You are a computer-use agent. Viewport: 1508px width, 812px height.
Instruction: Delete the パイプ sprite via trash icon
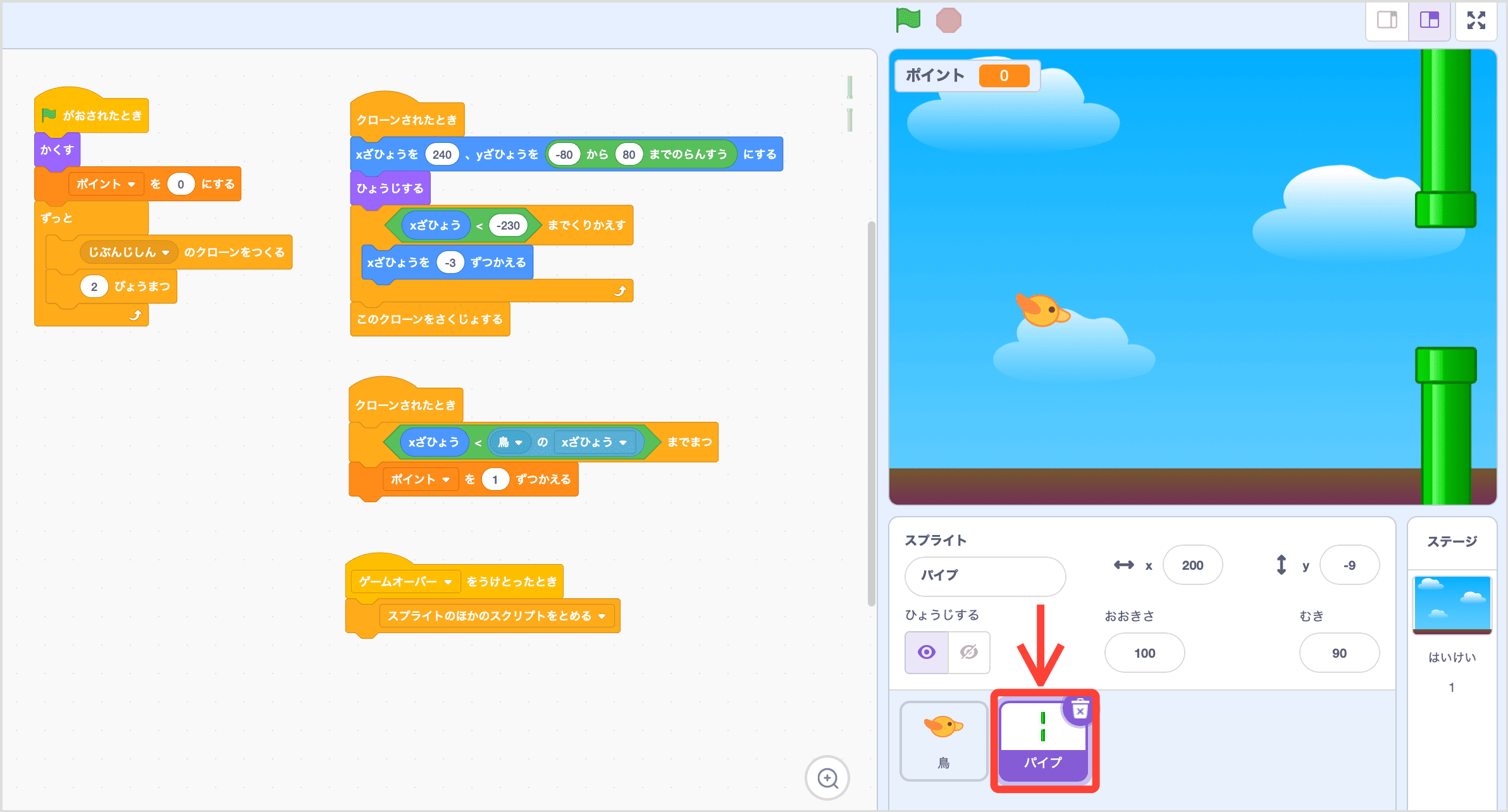point(1080,710)
